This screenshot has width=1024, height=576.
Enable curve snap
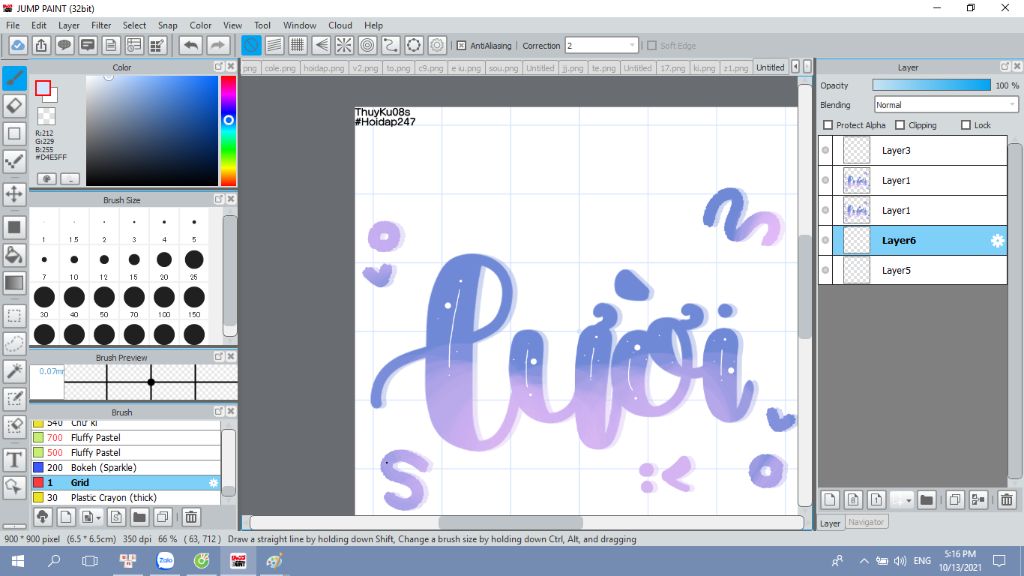(391, 45)
